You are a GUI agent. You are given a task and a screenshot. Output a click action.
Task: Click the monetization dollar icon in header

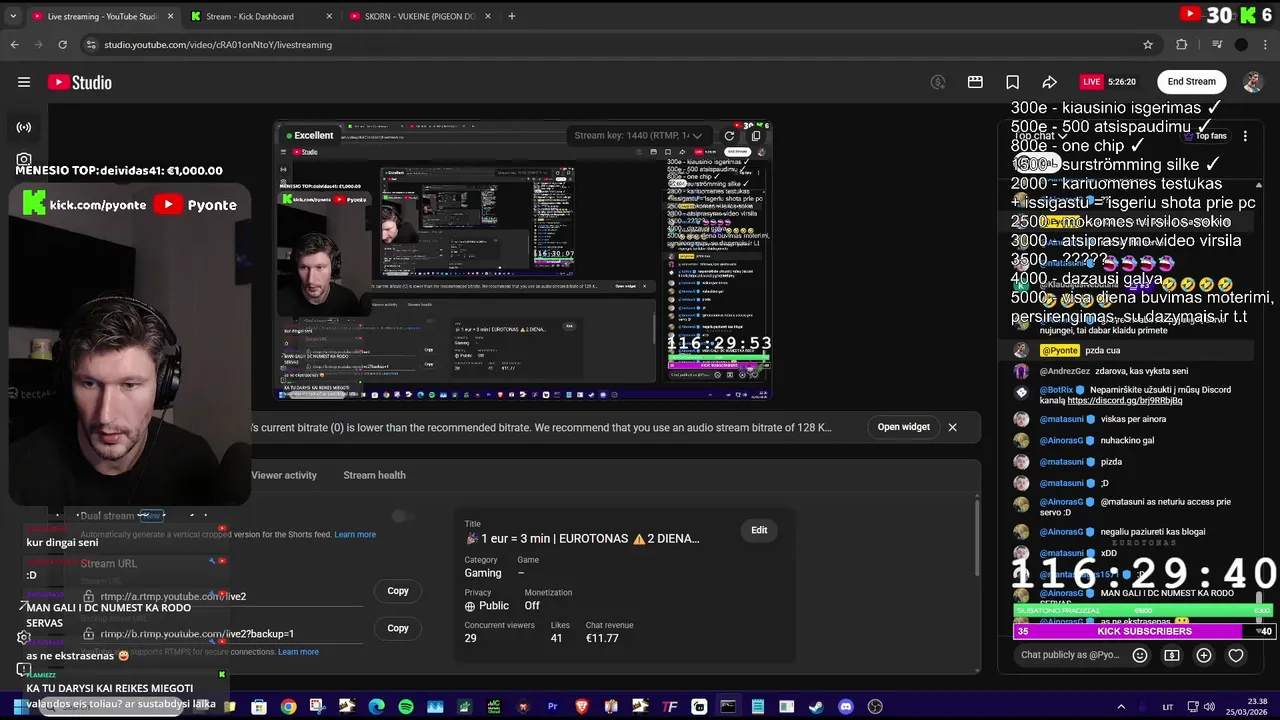[938, 82]
